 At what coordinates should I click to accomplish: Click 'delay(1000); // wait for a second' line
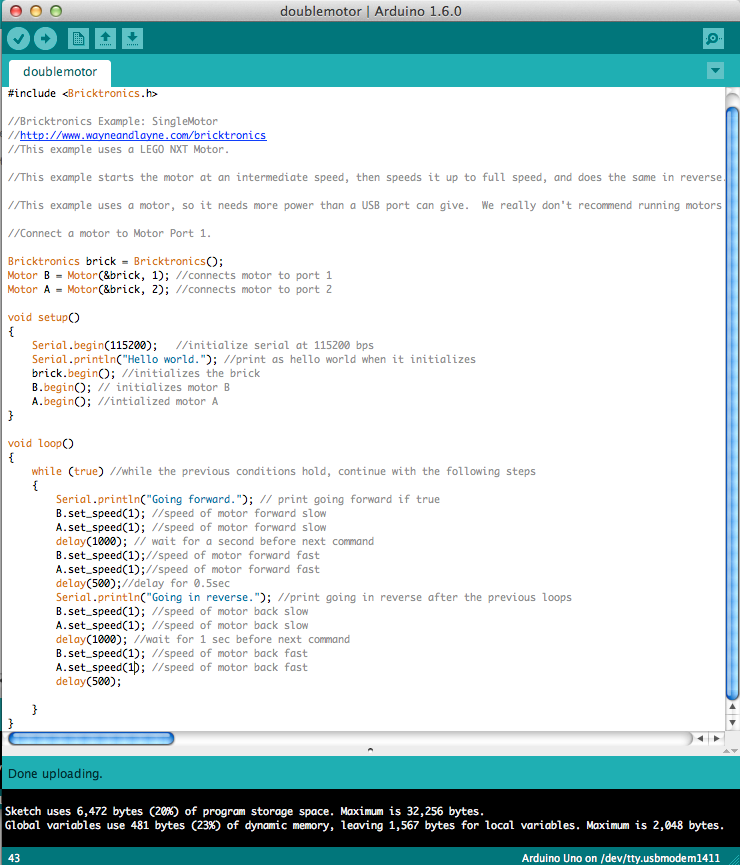[215, 541]
